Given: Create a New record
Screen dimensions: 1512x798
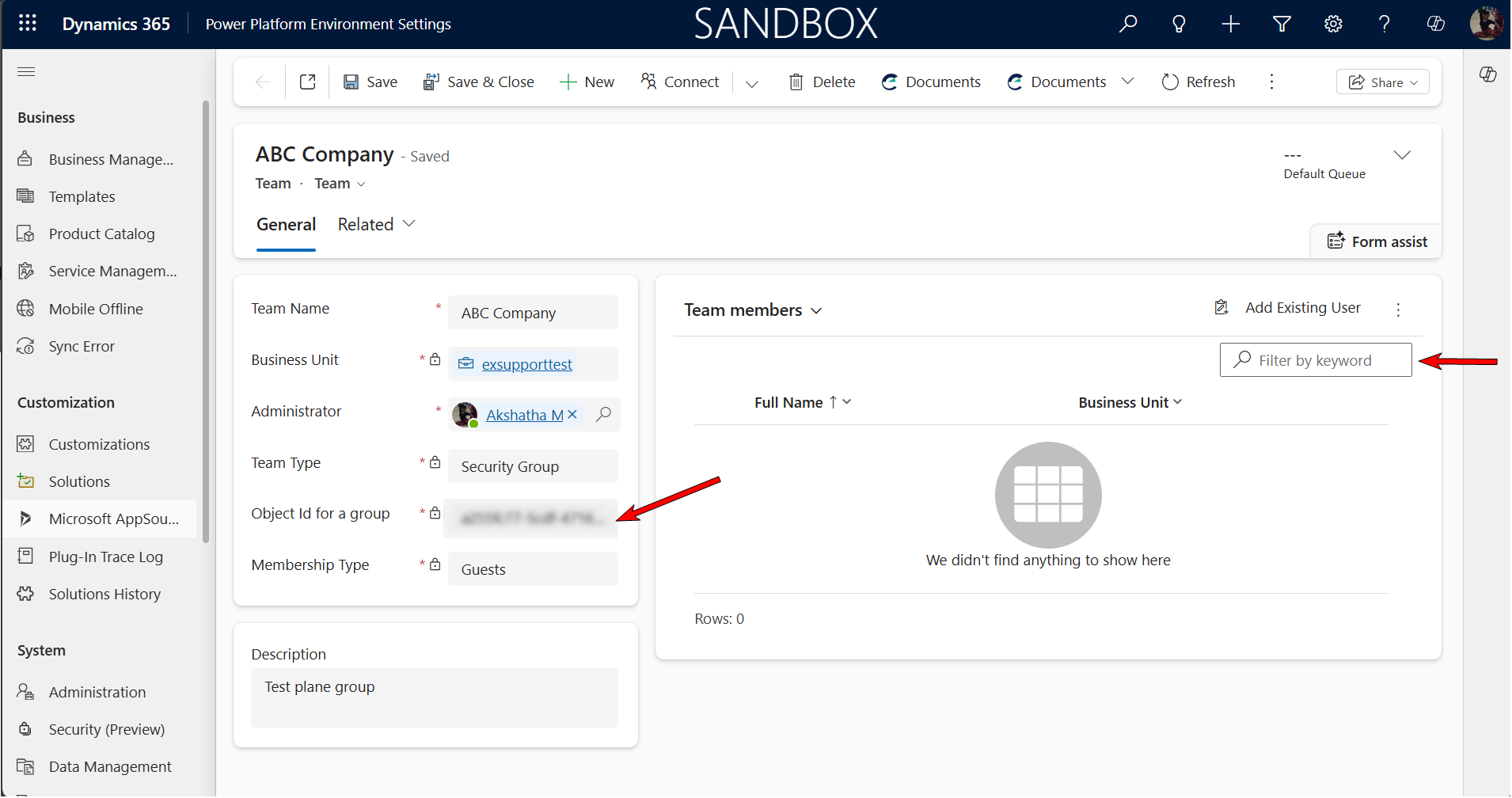Looking at the screenshot, I should click(587, 82).
